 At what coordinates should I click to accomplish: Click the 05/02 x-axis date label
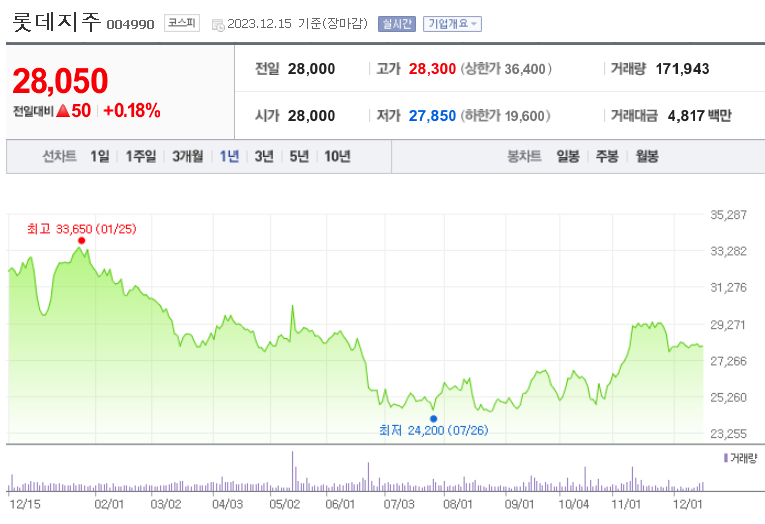[x=284, y=504]
